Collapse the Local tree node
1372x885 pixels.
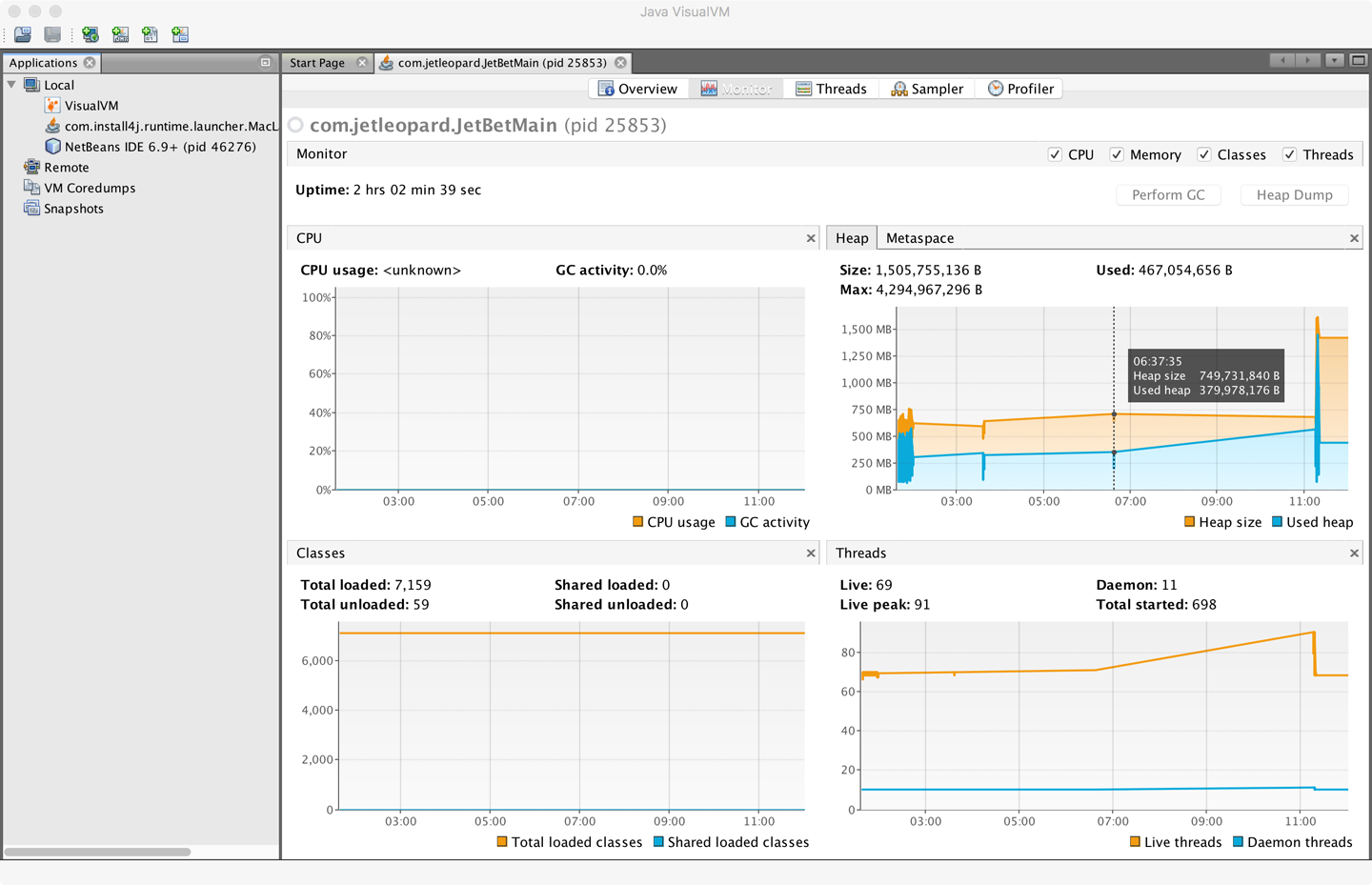pos(12,85)
